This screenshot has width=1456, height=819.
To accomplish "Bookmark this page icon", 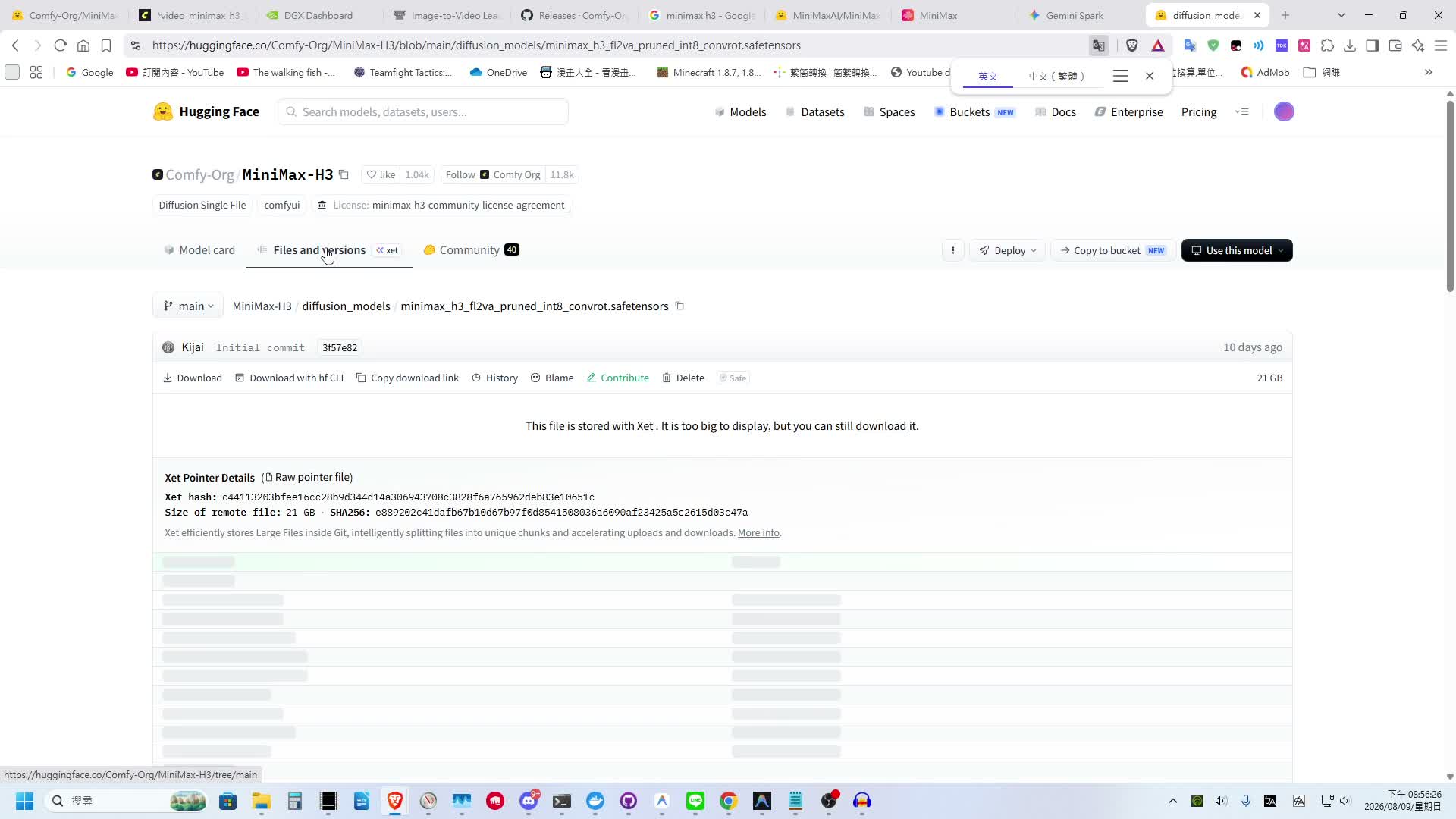I will point(106,45).
